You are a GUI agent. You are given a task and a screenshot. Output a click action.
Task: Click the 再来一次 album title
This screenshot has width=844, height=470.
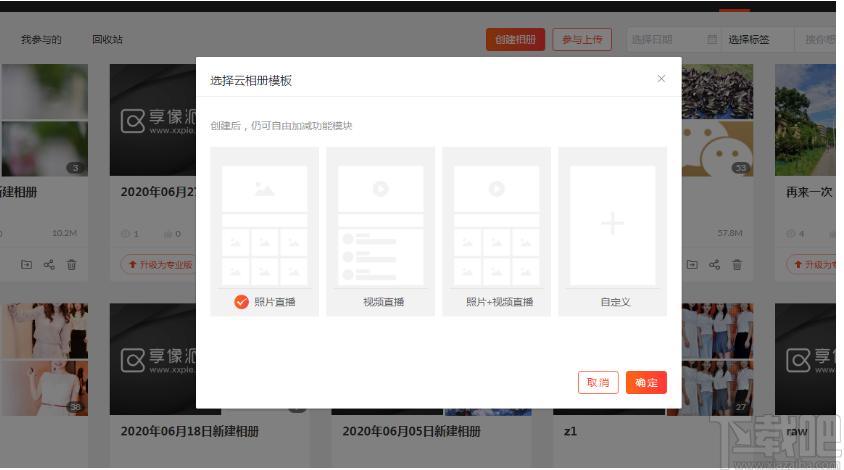[x=809, y=192]
